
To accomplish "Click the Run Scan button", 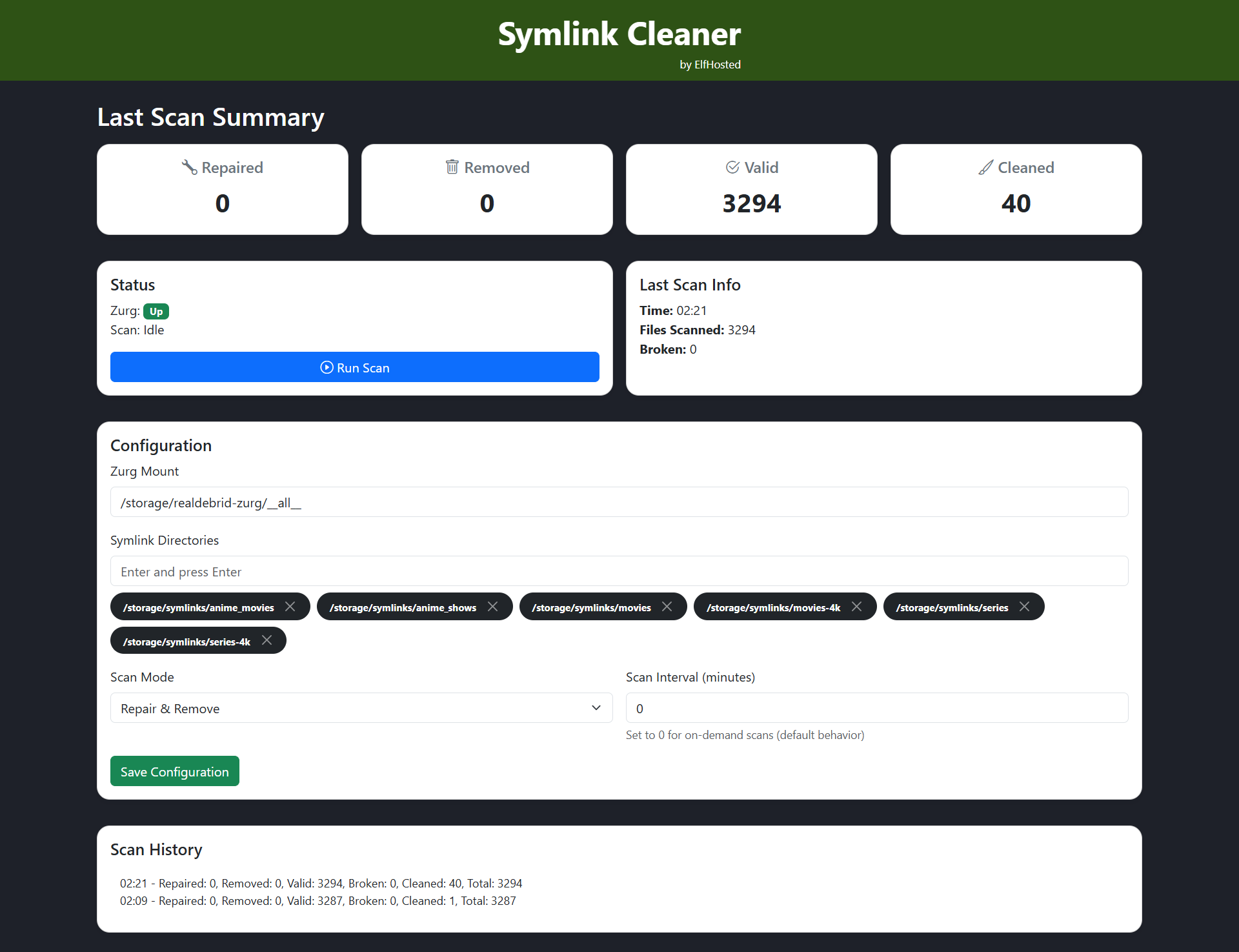I will [354, 367].
